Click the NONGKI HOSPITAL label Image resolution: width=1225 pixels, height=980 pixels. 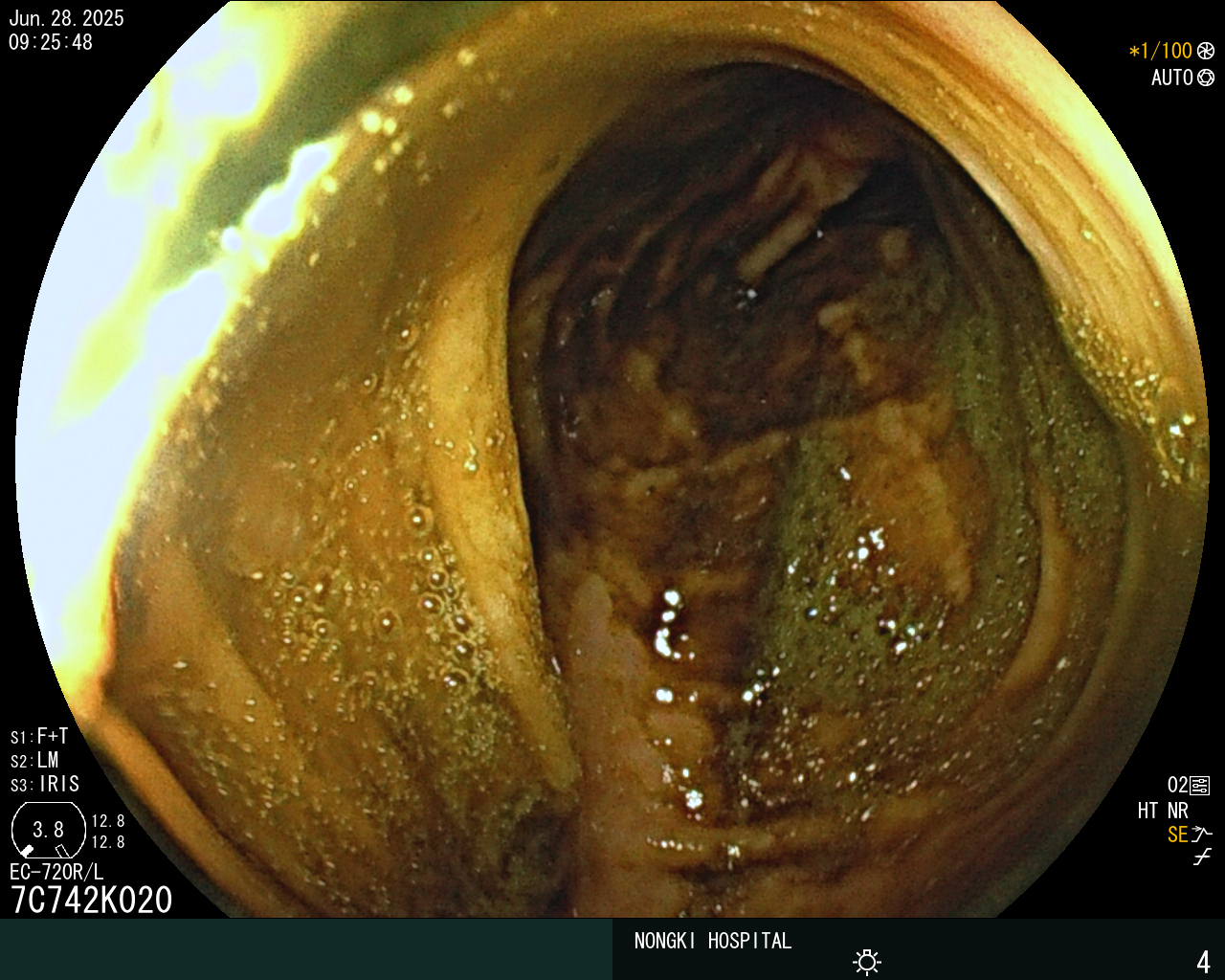pyautogui.click(x=713, y=941)
